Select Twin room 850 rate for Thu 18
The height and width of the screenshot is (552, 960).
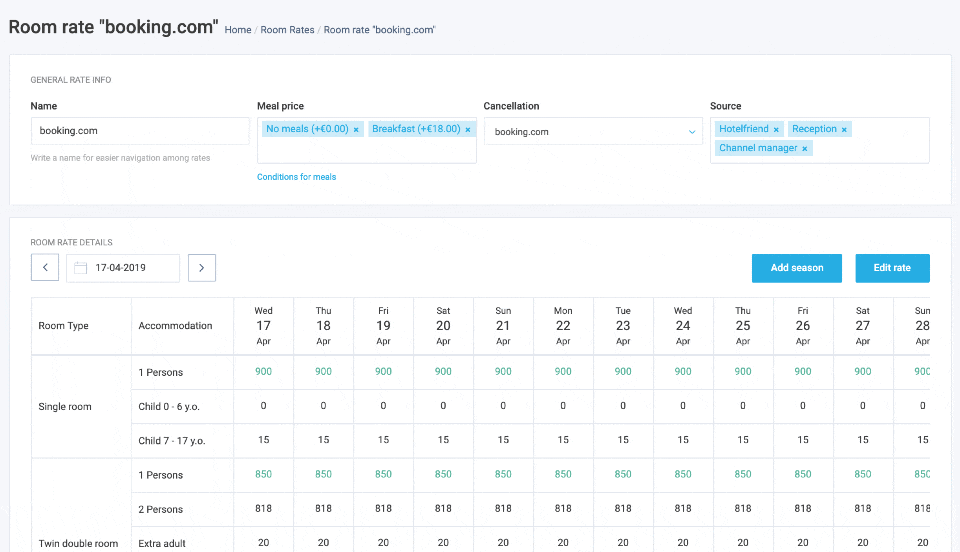(x=323, y=474)
